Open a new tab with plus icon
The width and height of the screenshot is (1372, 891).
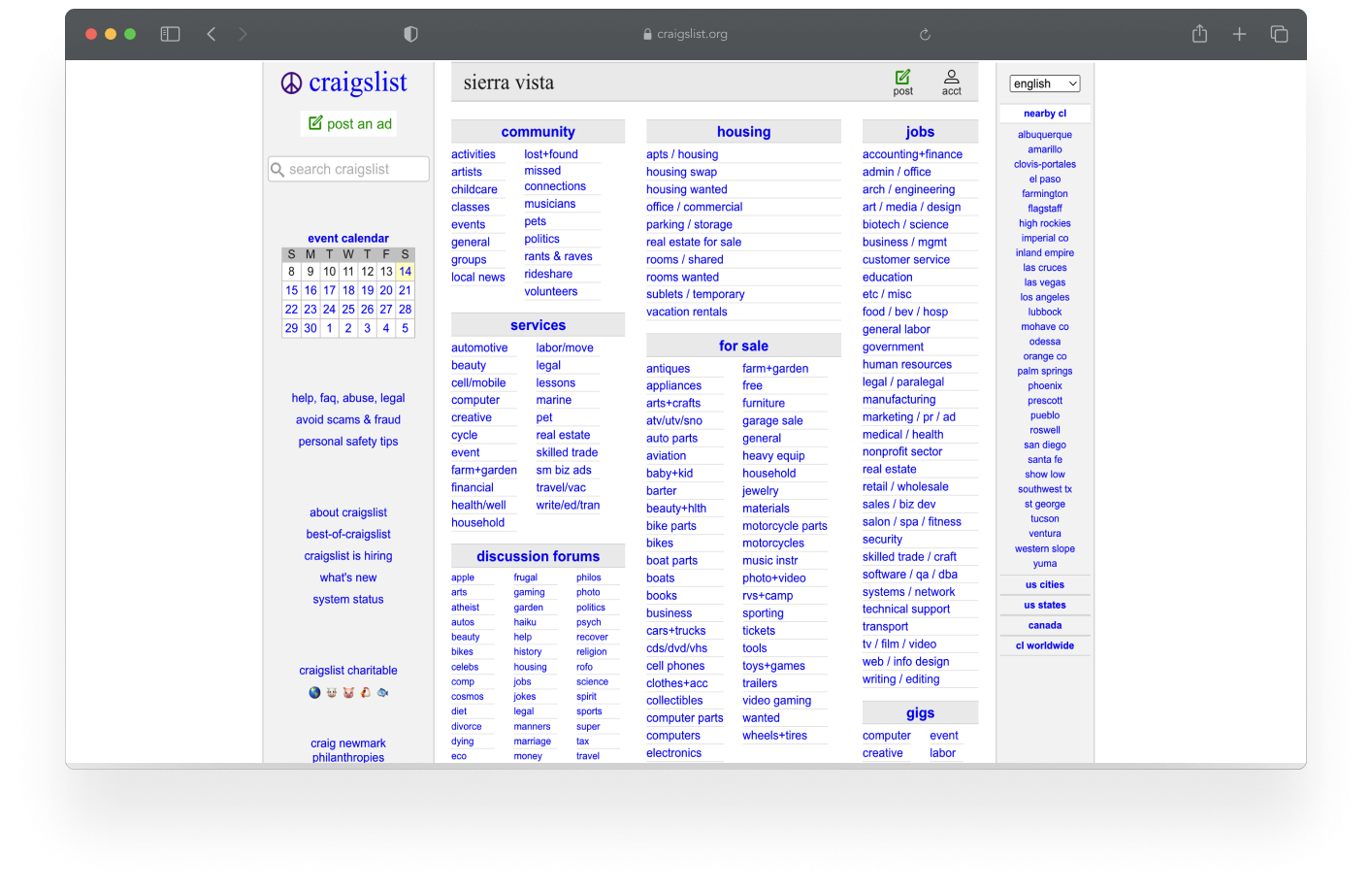[1239, 34]
